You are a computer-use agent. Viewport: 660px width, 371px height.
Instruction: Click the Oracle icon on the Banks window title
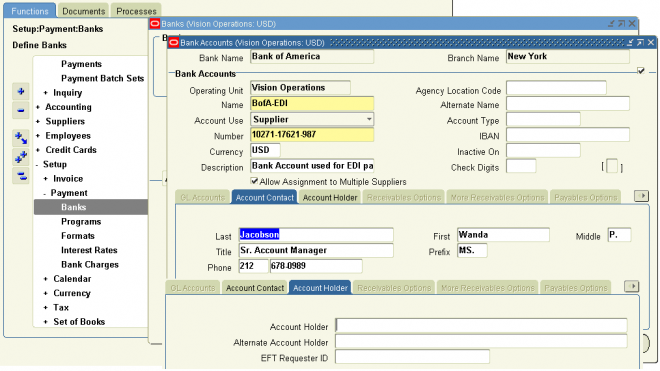tap(155, 24)
